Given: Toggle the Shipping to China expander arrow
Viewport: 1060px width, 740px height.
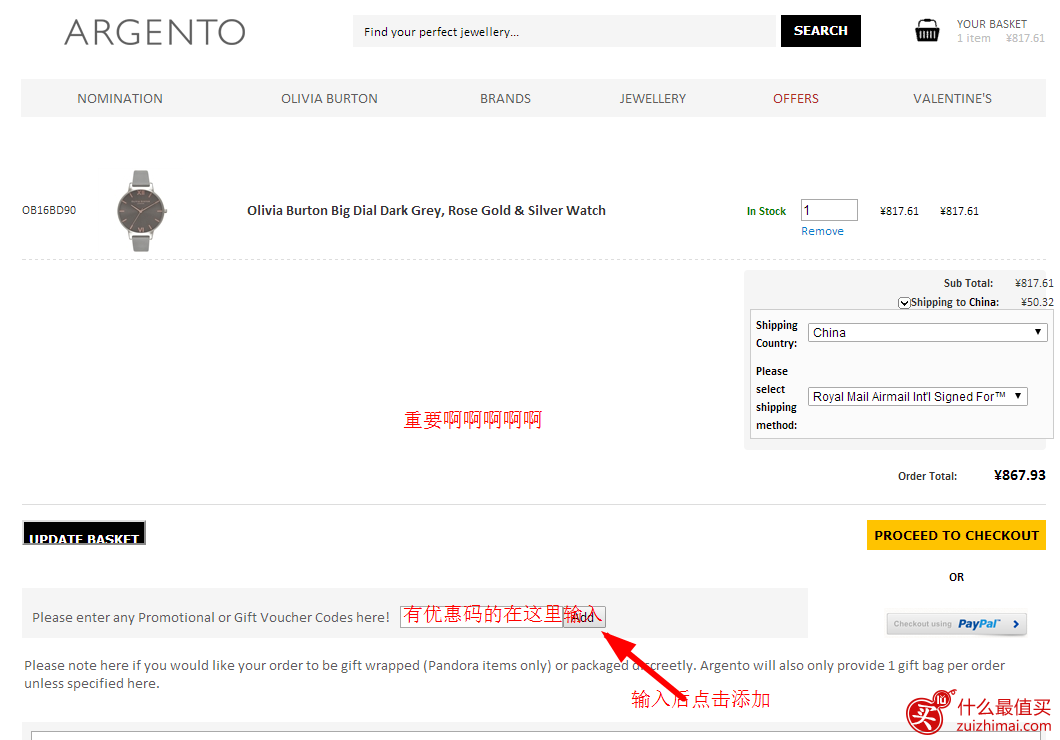Looking at the screenshot, I should 904,303.
